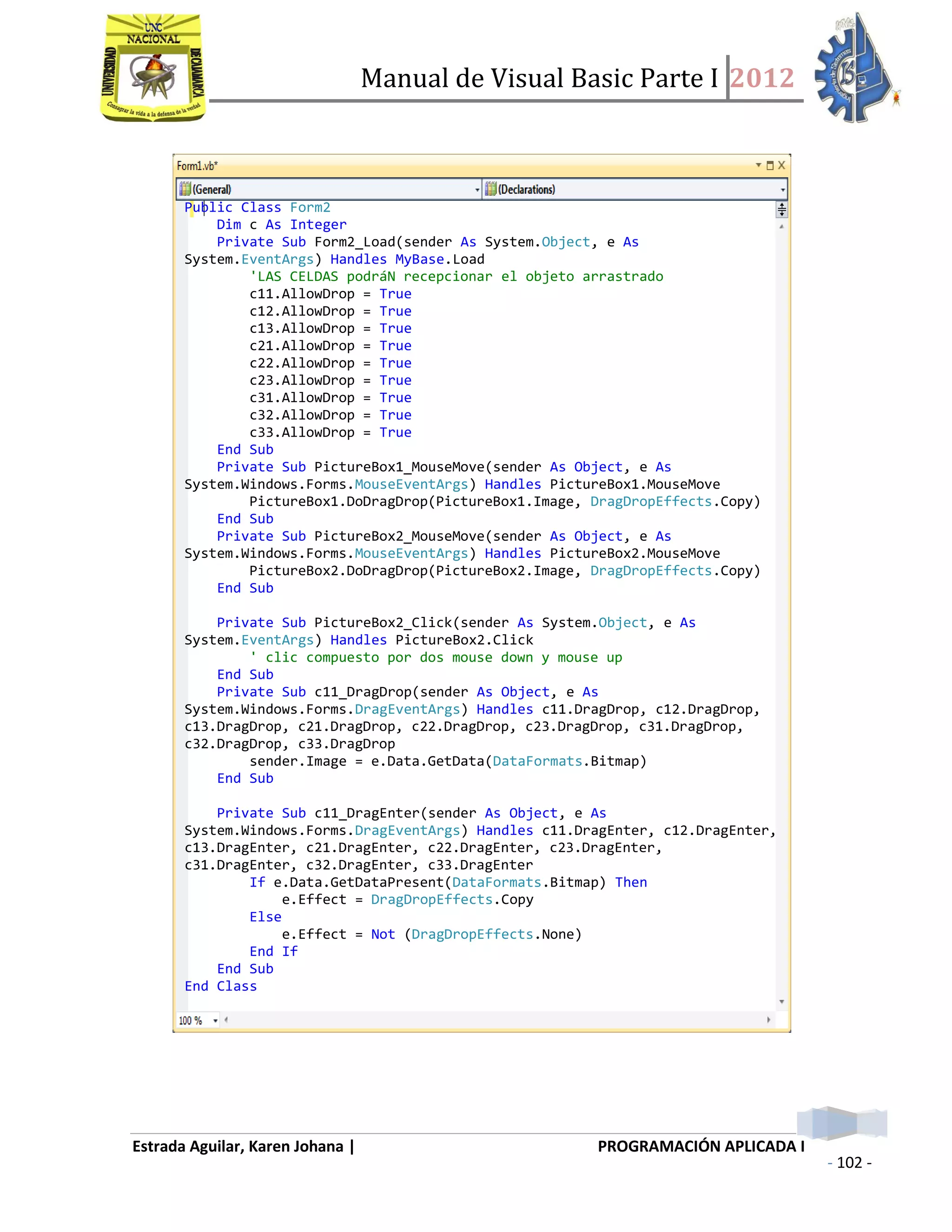Click 'c22.AllowDrop = True' line
The image size is (952, 1232).
click(x=331, y=363)
